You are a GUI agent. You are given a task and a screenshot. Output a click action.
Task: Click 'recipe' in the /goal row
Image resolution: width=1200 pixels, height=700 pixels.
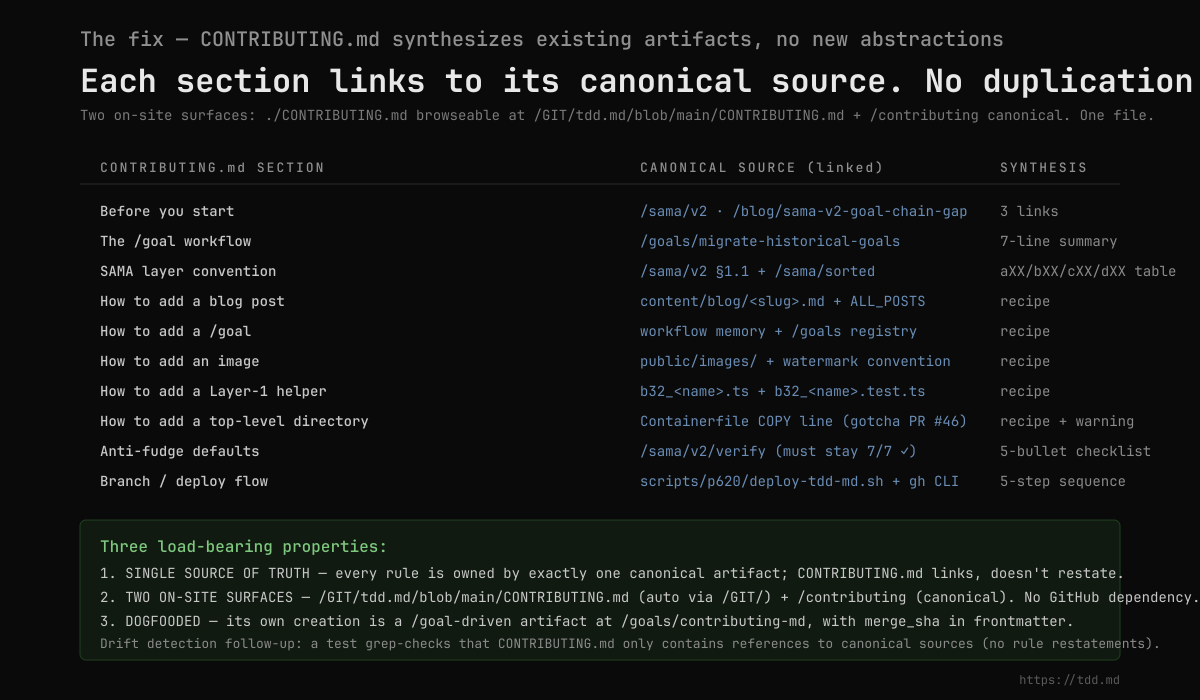(1025, 331)
